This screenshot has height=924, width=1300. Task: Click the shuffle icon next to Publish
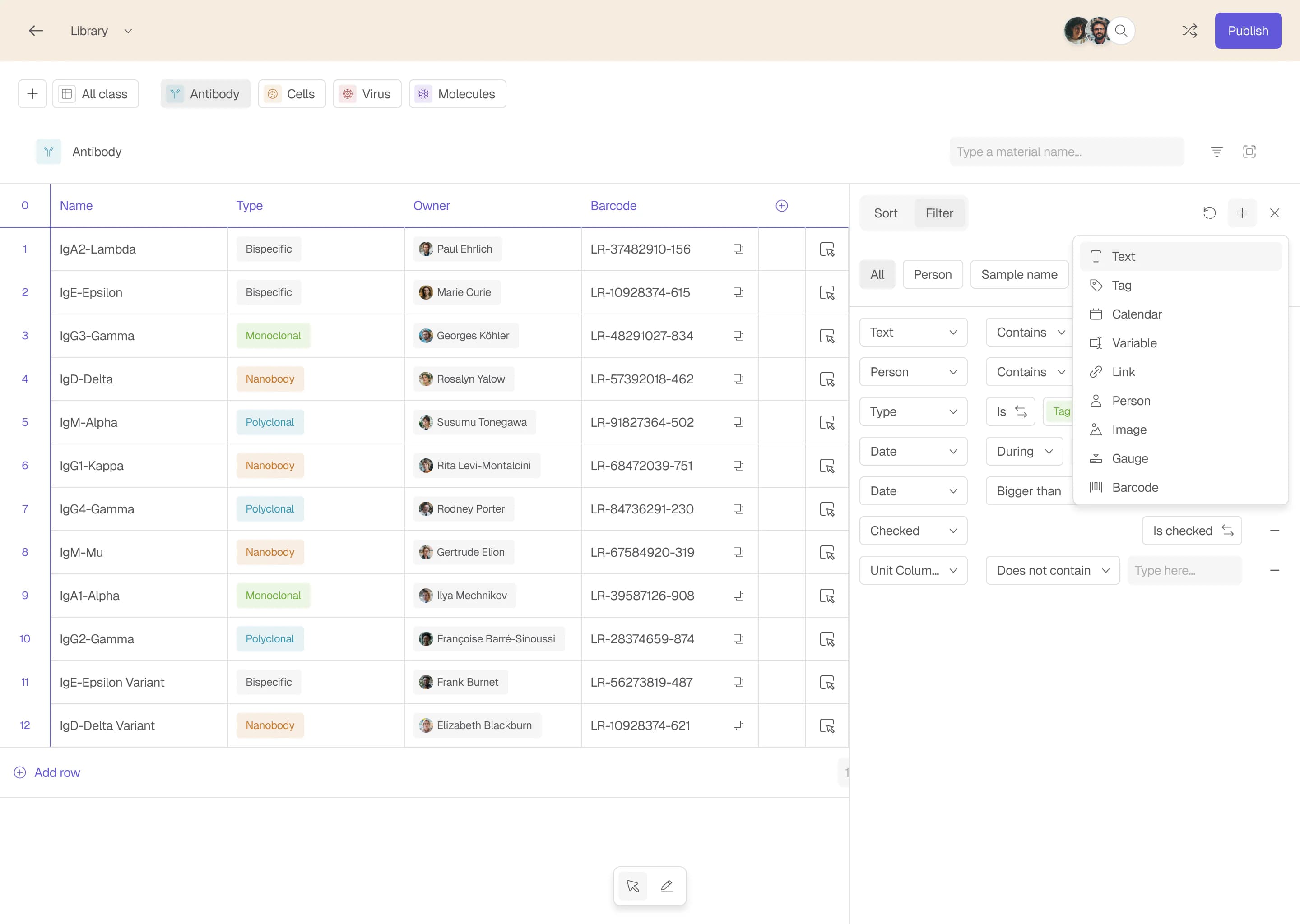point(1189,31)
